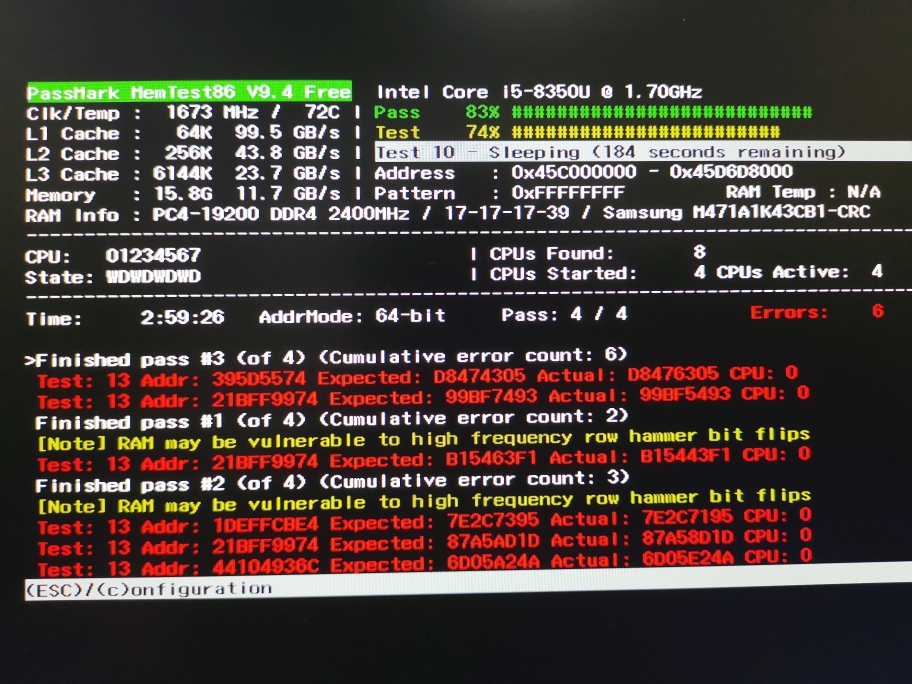Click the Memory 15.8G row
912x684 pixels.
point(183,194)
